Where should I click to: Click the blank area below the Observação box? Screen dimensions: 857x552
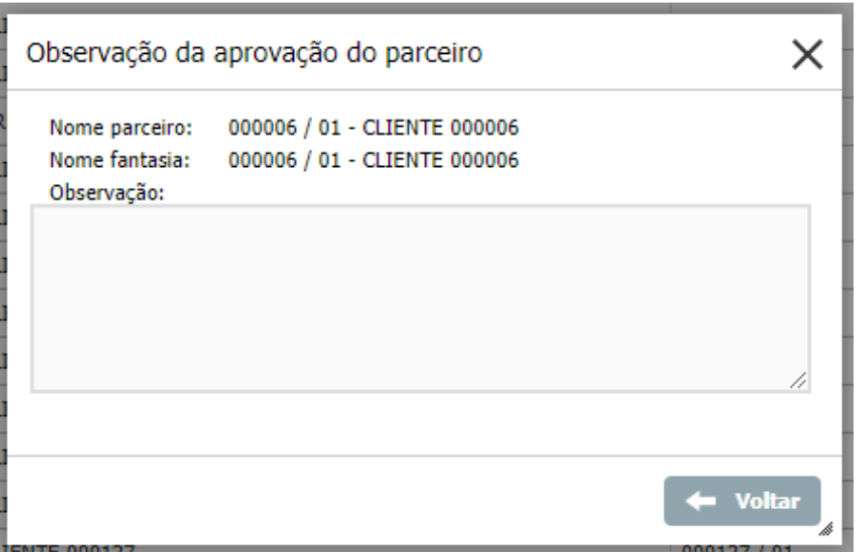click(x=420, y=425)
